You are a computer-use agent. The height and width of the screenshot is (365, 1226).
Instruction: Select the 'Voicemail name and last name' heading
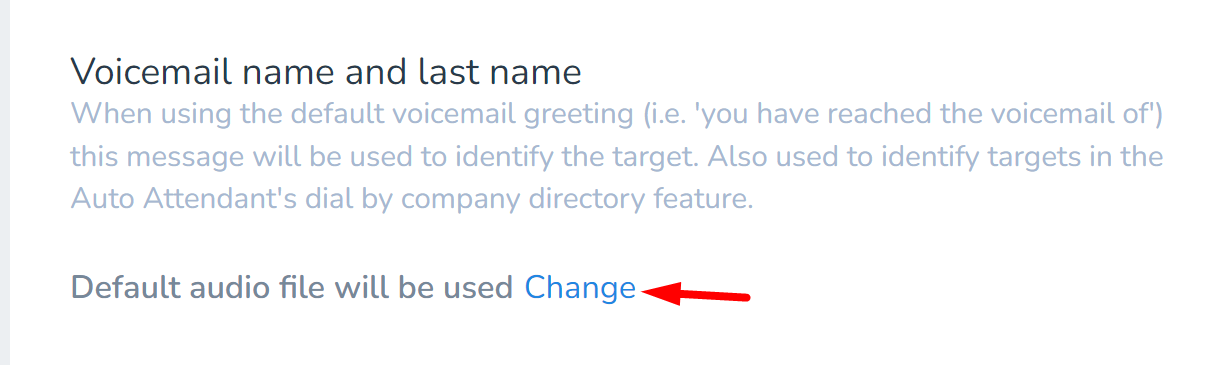[326, 72]
